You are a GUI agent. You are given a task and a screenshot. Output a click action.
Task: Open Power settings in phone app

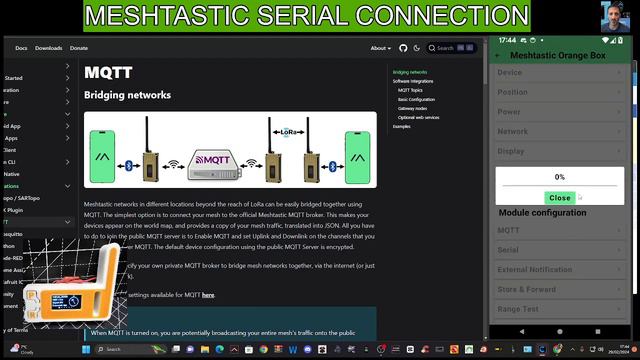click(560, 112)
